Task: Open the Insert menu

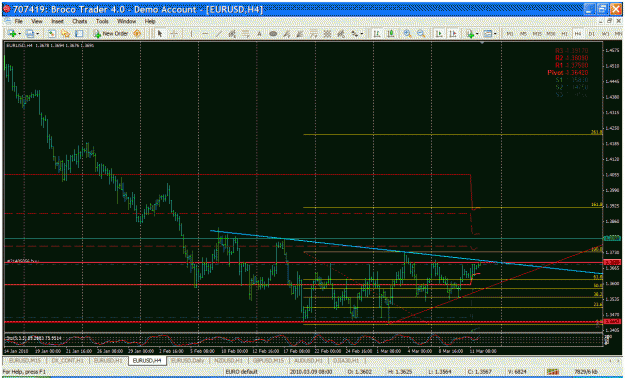Action: pos(57,21)
